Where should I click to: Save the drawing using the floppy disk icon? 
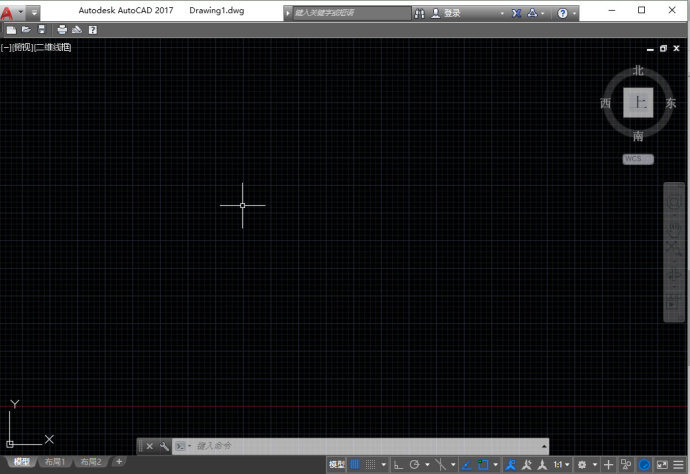coord(41,30)
